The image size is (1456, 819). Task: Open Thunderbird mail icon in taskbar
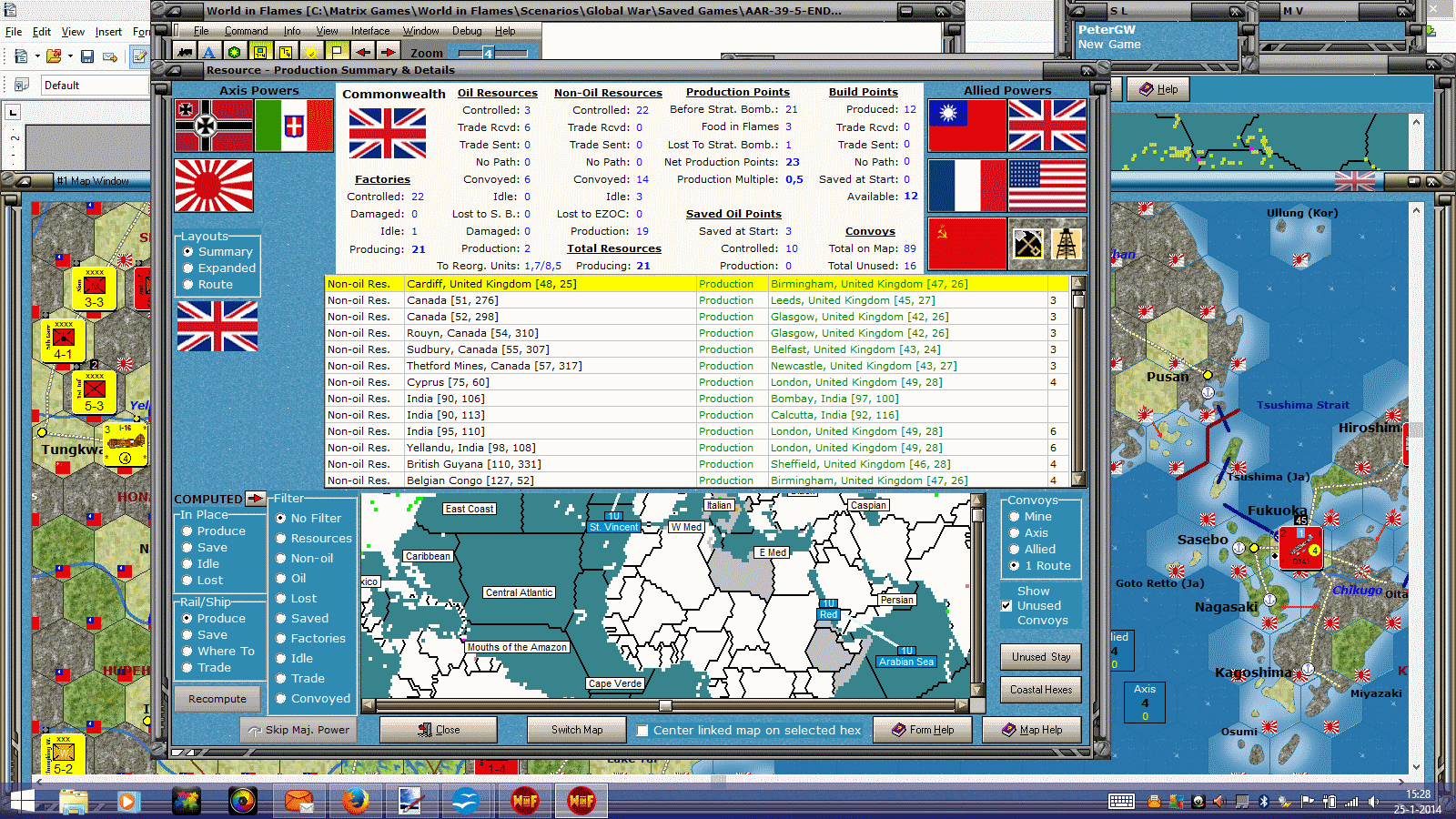[x=299, y=801]
